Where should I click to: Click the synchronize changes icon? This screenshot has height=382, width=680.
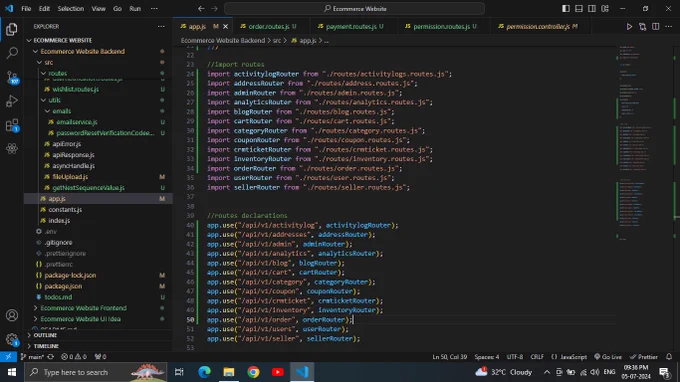tap(51, 357)
